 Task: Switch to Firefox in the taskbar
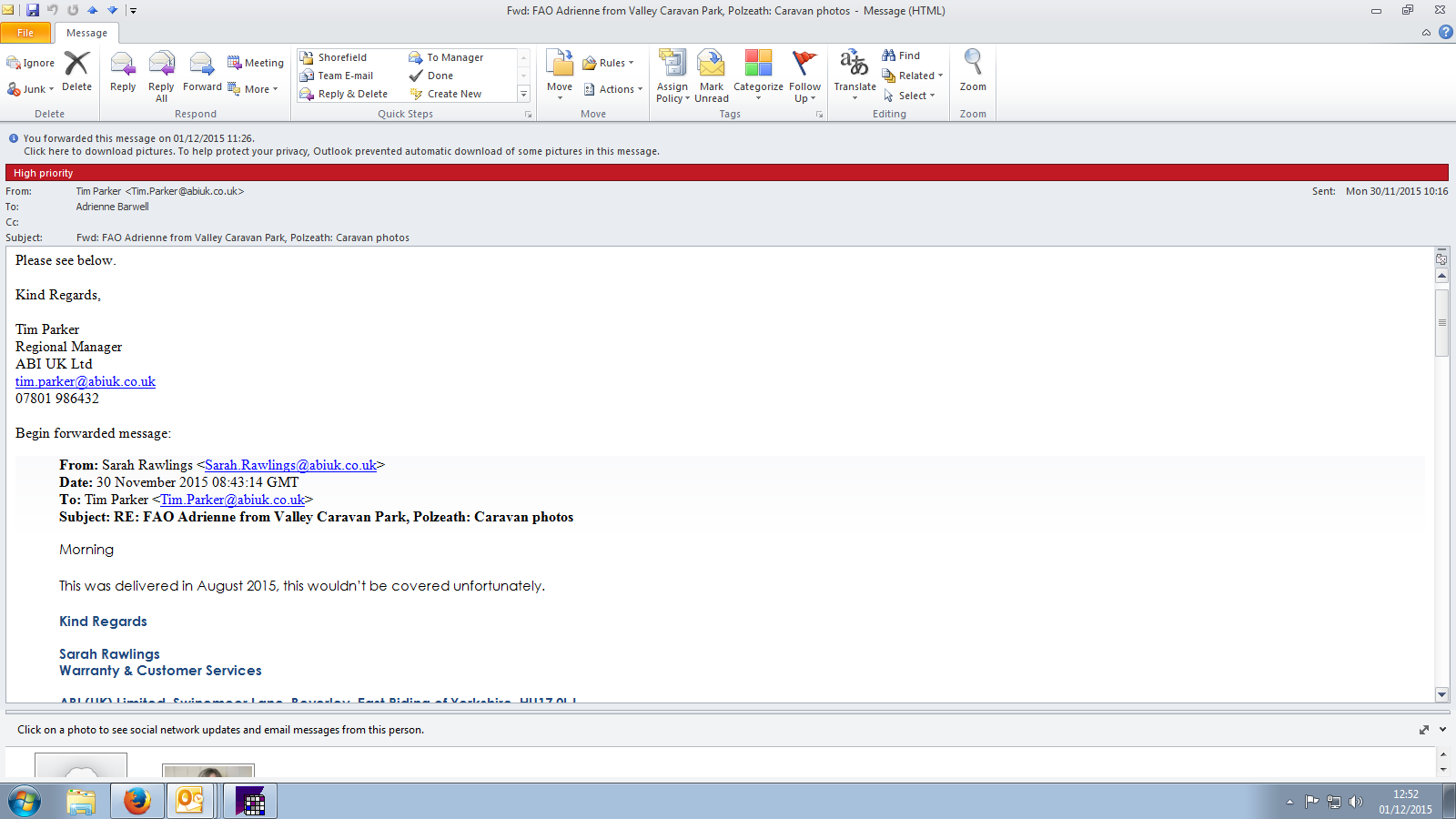point(137,802)
